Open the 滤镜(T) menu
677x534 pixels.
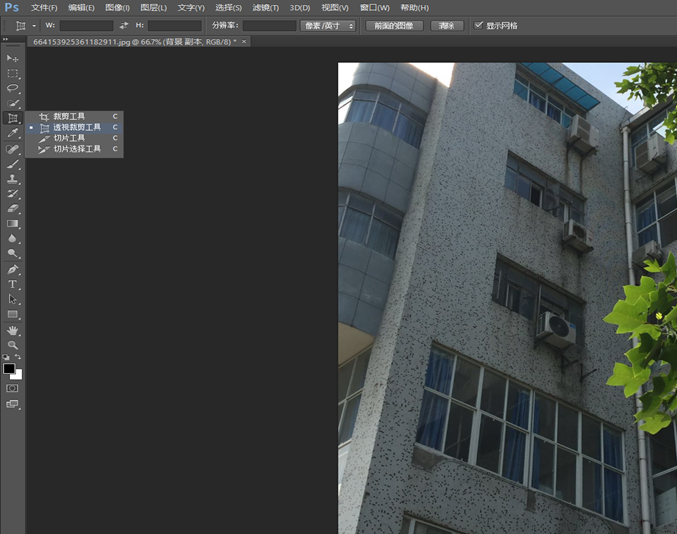265,7
